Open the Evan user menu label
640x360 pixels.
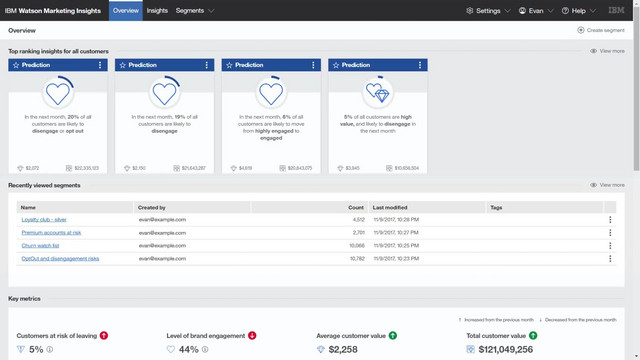(536, 11)
